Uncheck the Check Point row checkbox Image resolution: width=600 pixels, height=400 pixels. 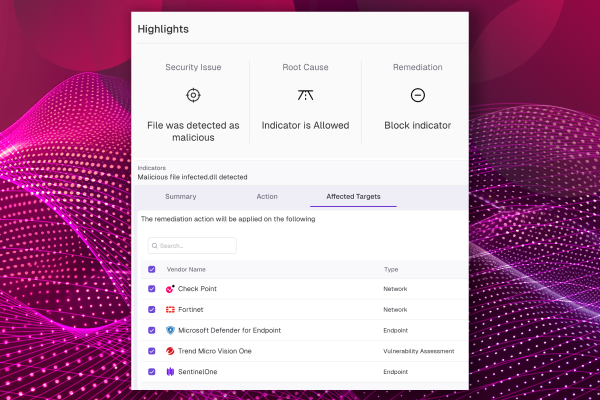tap(152, 289)
